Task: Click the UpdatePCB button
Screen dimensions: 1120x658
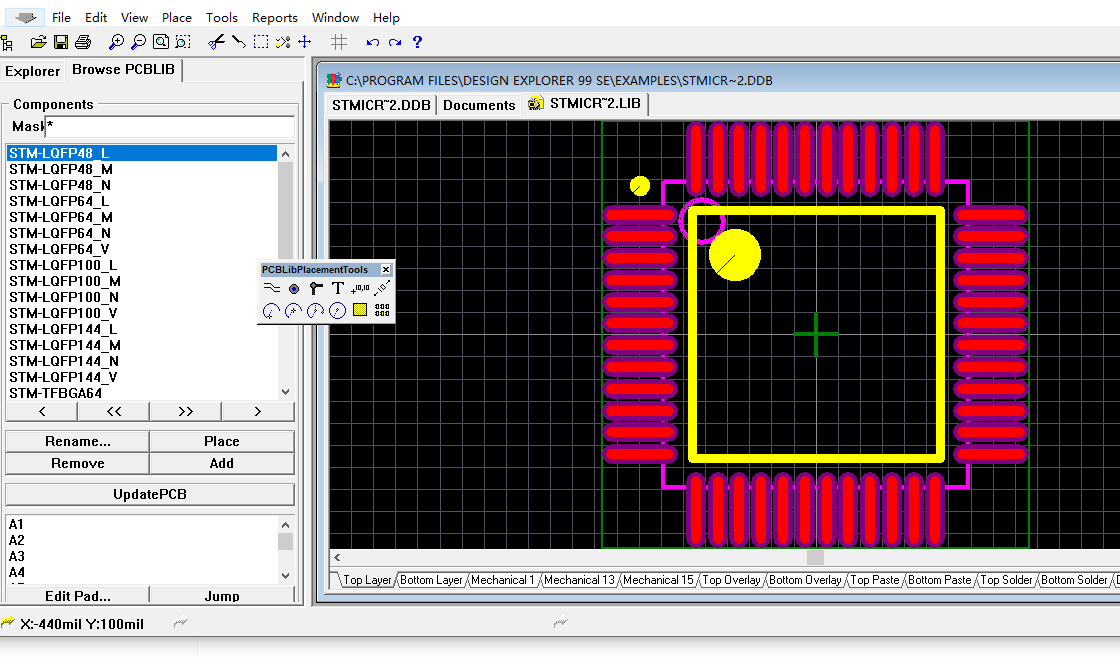Action: (x=150, y=494)
